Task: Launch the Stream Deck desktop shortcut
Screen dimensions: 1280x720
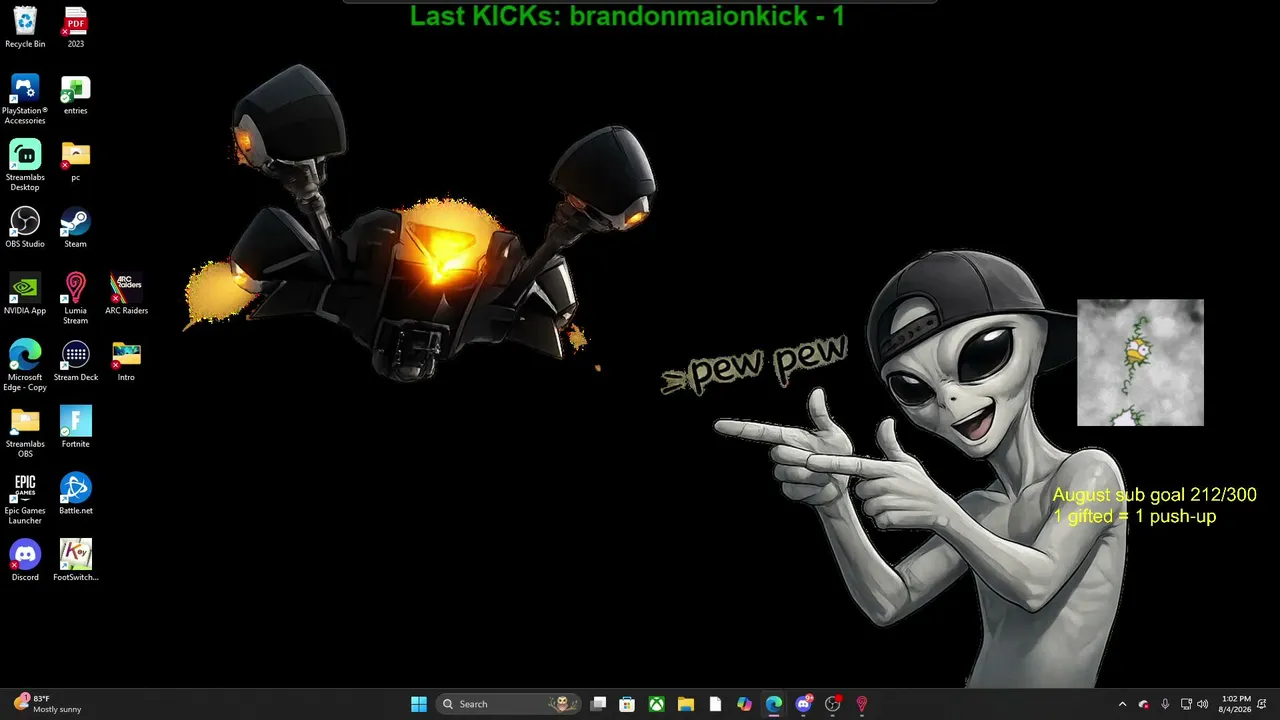Action: (x=76, y=361)
